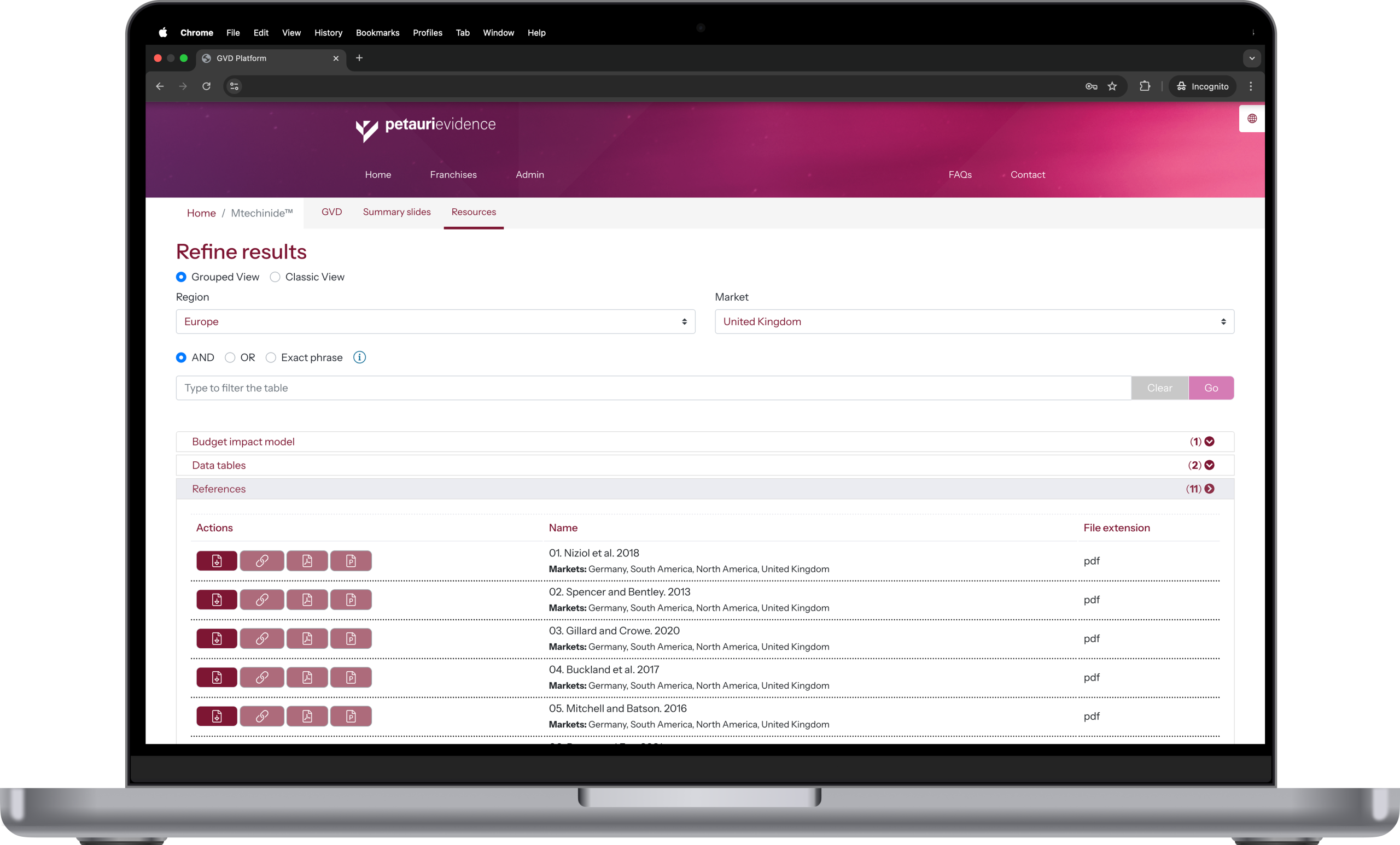
Task: Choose the Exact phrase radio option
Action: coord(271,358)
